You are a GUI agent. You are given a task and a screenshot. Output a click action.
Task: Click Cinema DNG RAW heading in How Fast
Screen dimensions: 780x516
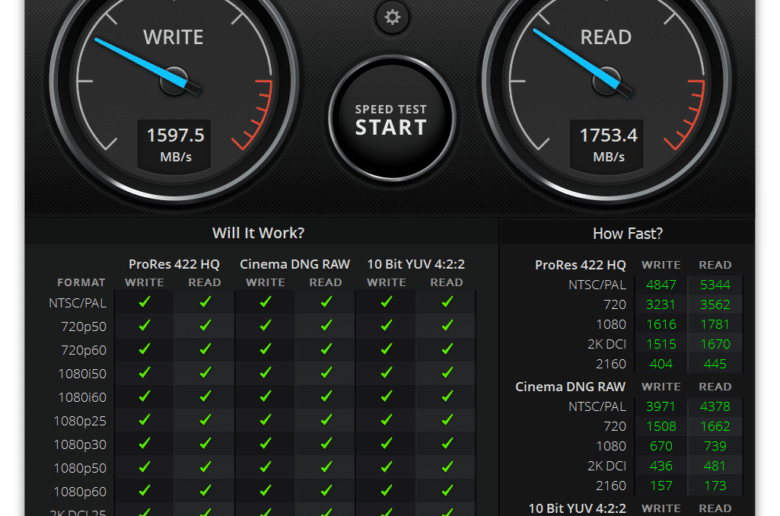pos(570,387)
